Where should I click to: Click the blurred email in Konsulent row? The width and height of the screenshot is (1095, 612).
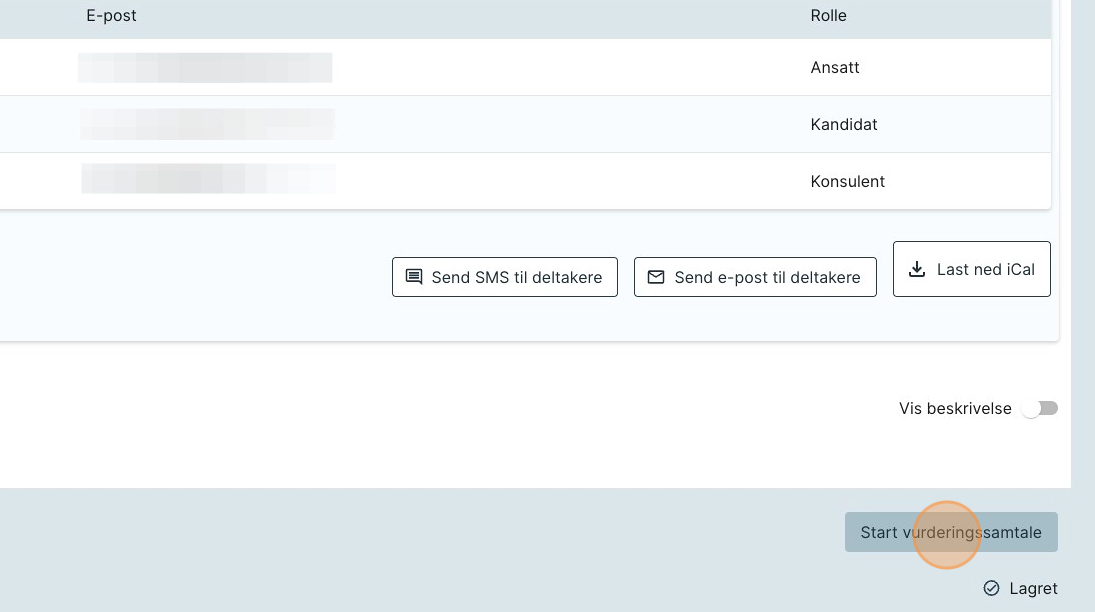click(208, 179)
